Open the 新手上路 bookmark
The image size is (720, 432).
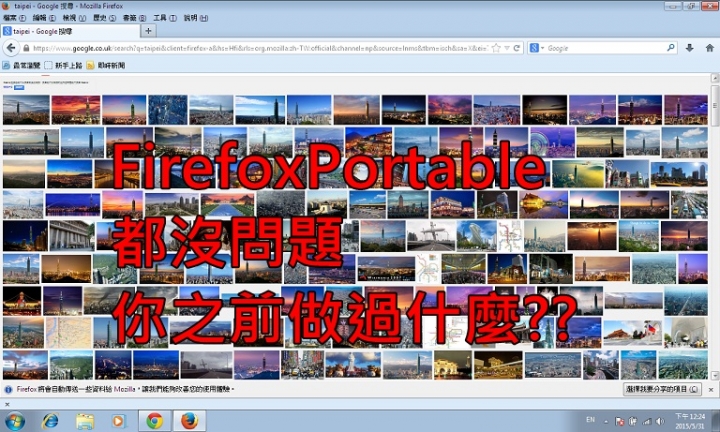tap(63, 65)
